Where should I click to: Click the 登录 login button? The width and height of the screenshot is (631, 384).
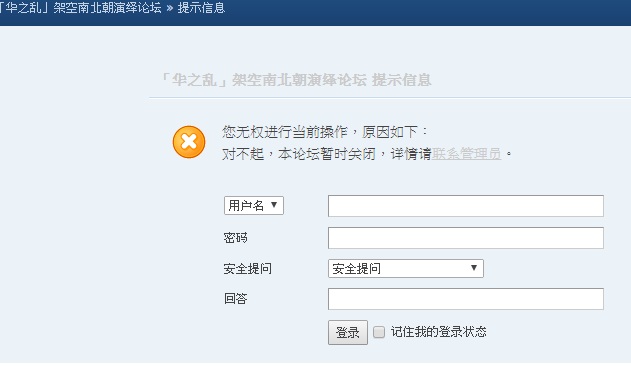coord(348,332)
